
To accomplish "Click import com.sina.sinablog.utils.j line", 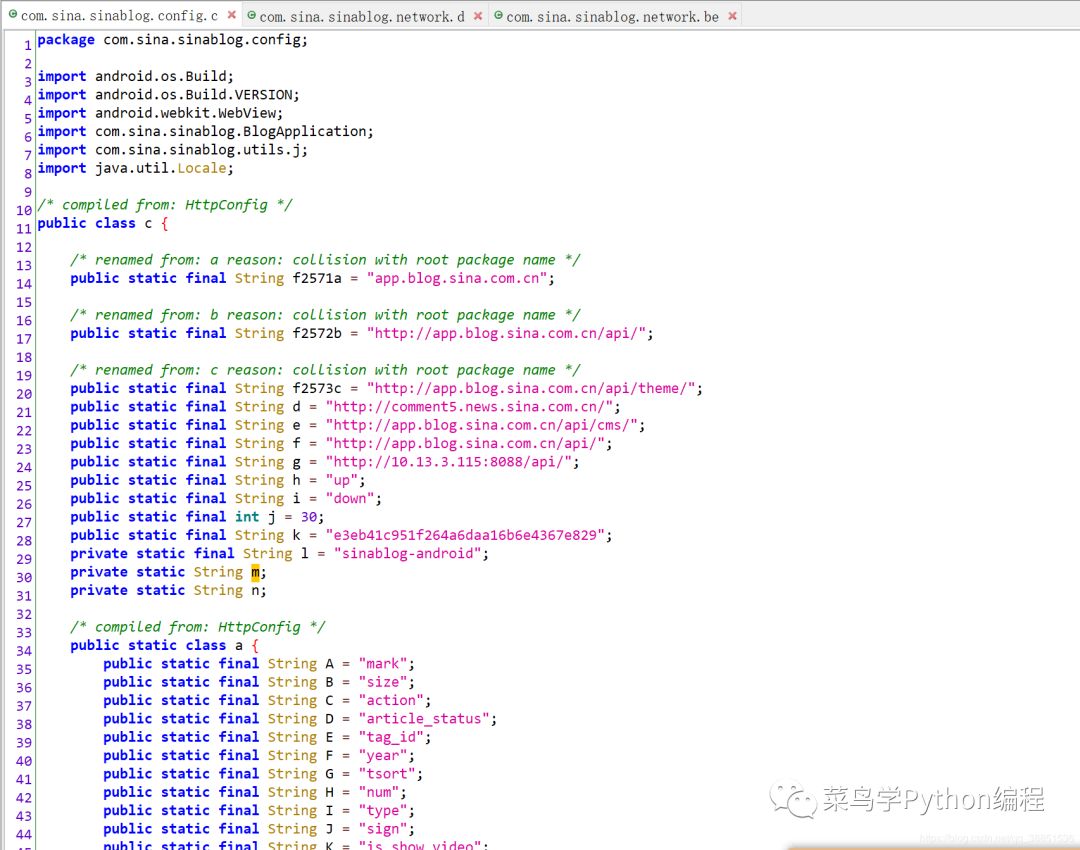I will [x=172, y=149].
